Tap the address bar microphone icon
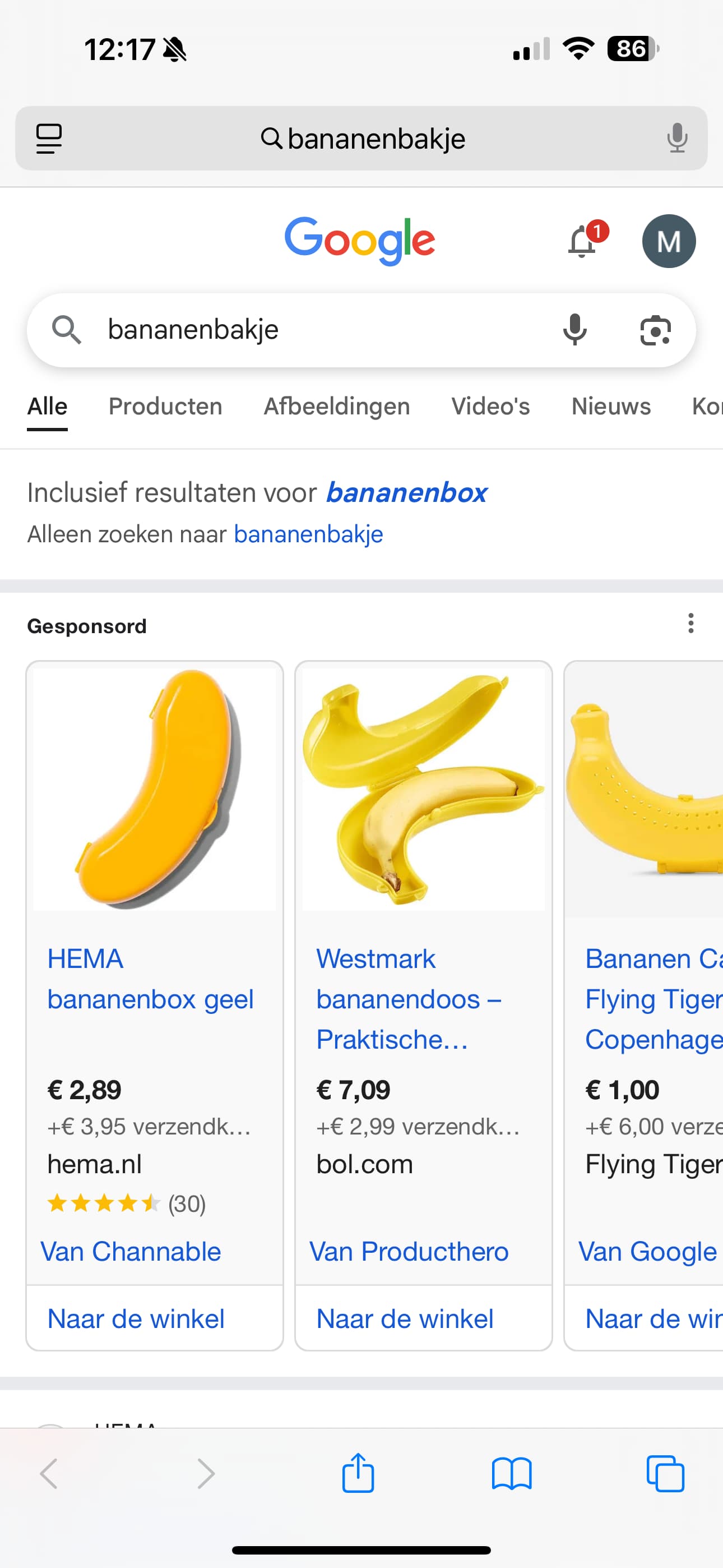Viewport: 723px width, 1568px height. [676, 138]
